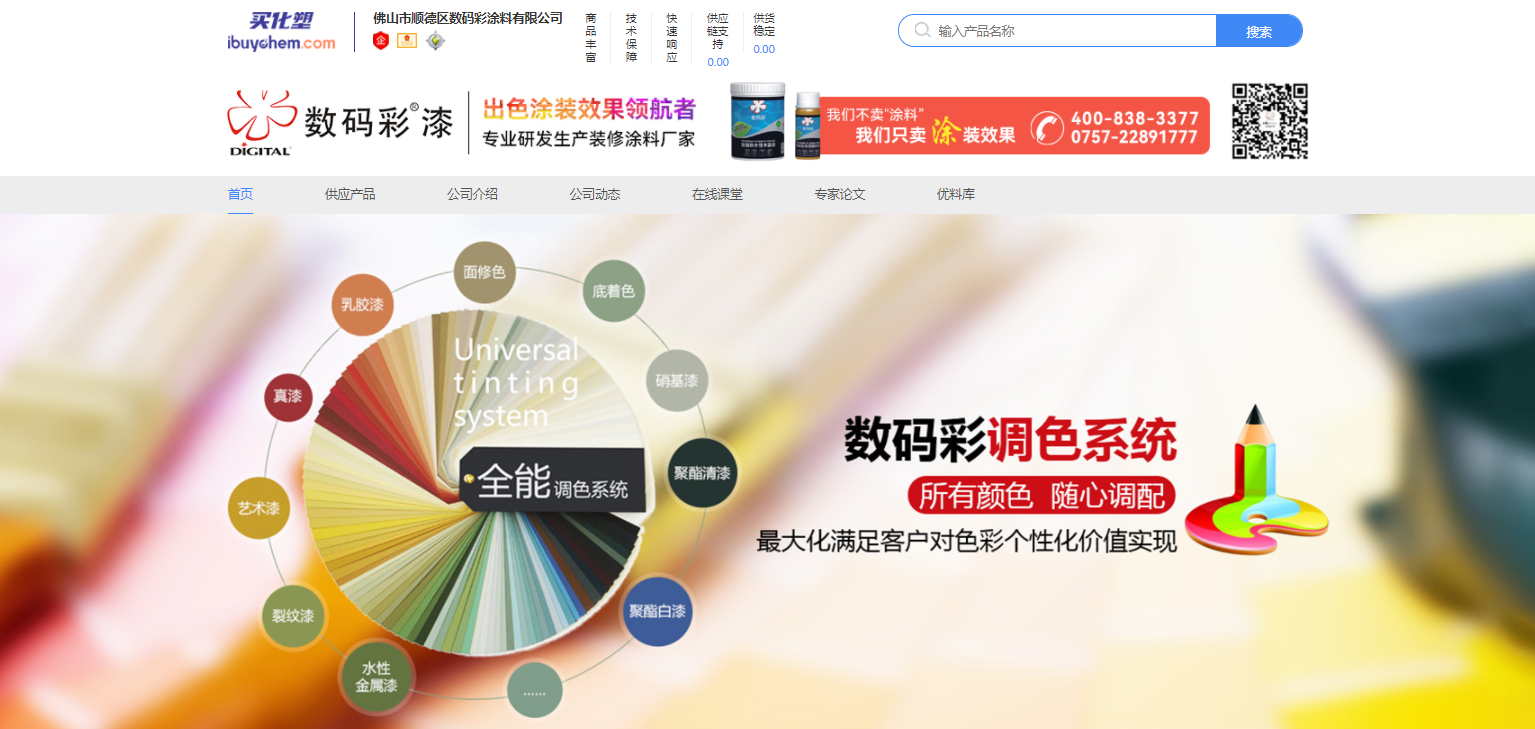The height and width of the screenshot is (729, 1535).
Task: Click the 商品丰富 rating label
Action: [591, 38]
